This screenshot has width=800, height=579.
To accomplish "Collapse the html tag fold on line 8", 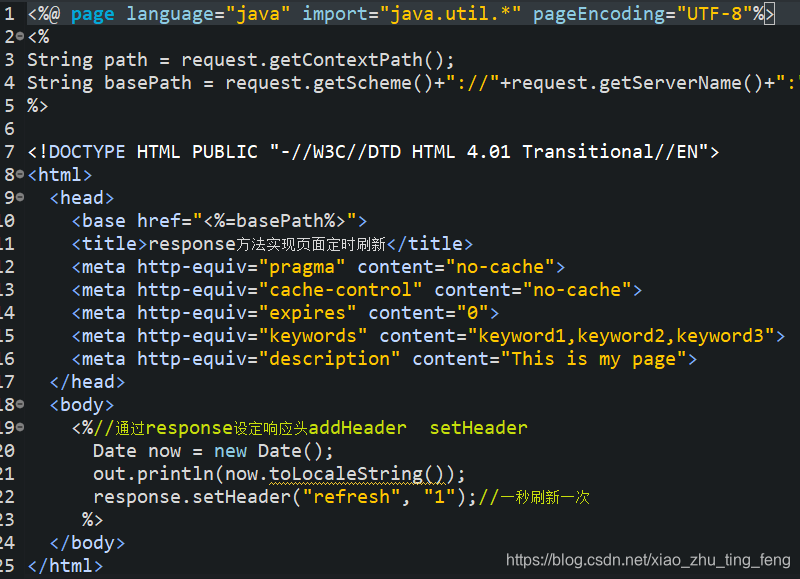I will pyautogui.click(x=20, y=174).
